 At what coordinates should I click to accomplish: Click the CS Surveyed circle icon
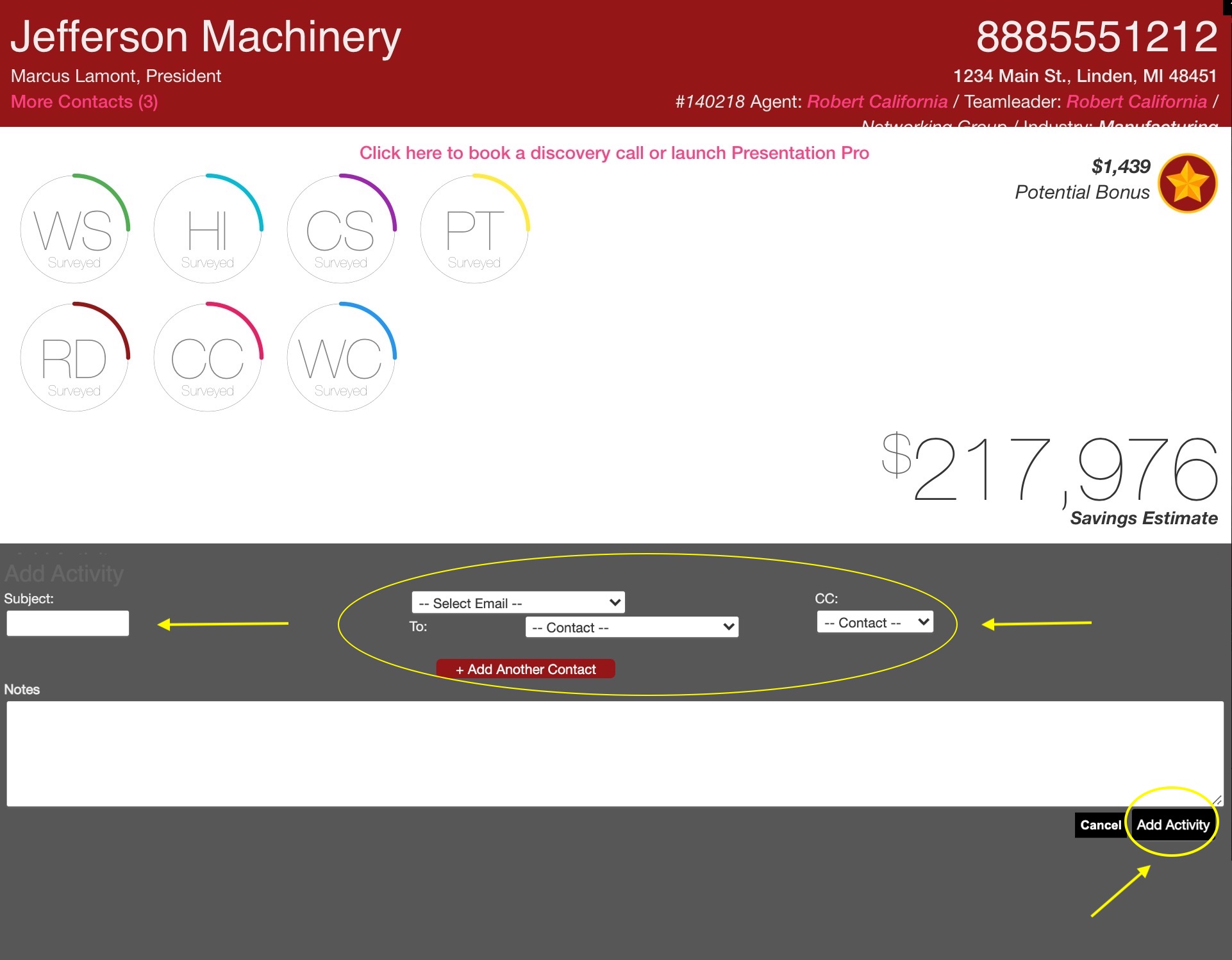341,229
